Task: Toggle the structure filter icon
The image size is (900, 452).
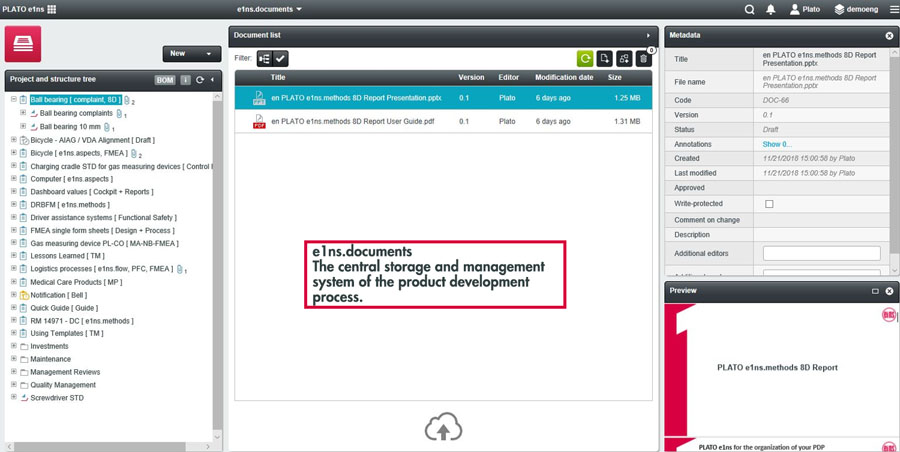Action: (265, 59)
